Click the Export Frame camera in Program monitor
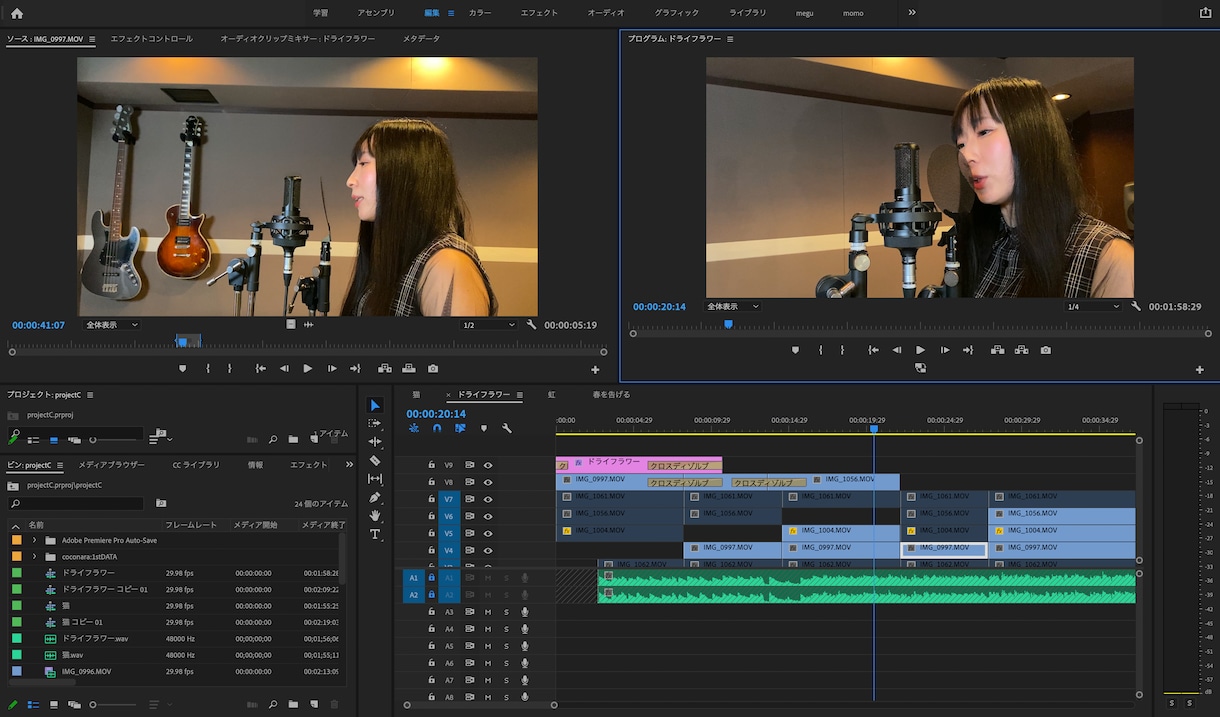 tap(1045, 350)
